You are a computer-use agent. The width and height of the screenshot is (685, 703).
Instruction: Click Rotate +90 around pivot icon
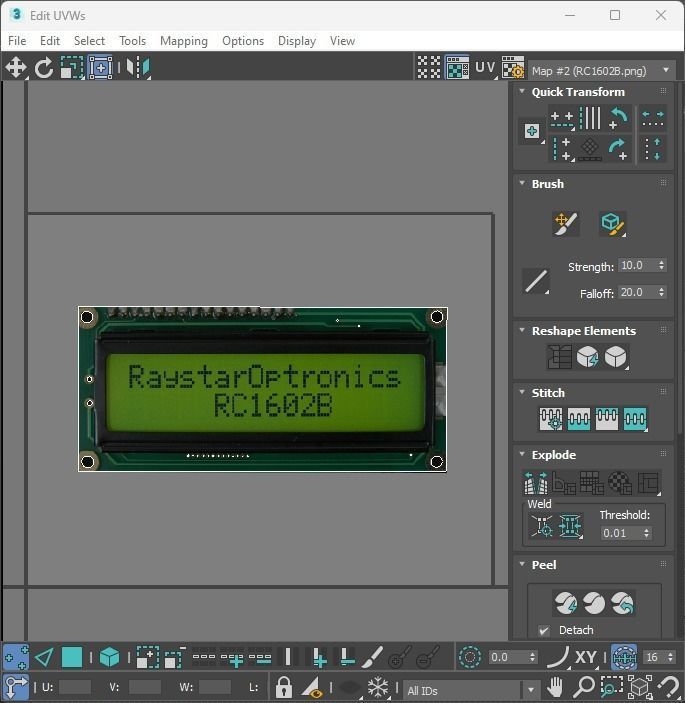click(619, 118)
